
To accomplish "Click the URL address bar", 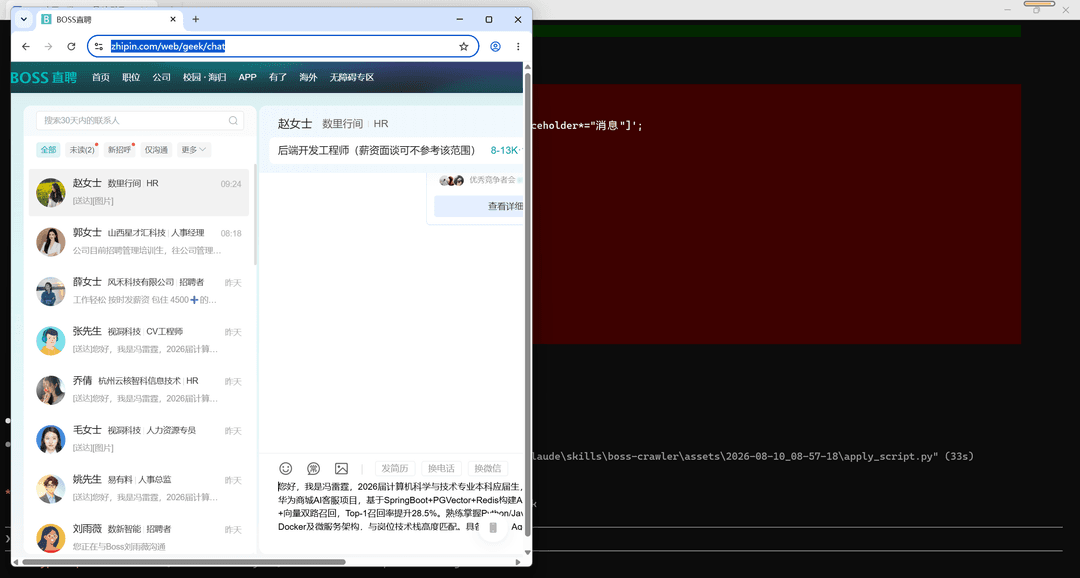I will [283, 47].
